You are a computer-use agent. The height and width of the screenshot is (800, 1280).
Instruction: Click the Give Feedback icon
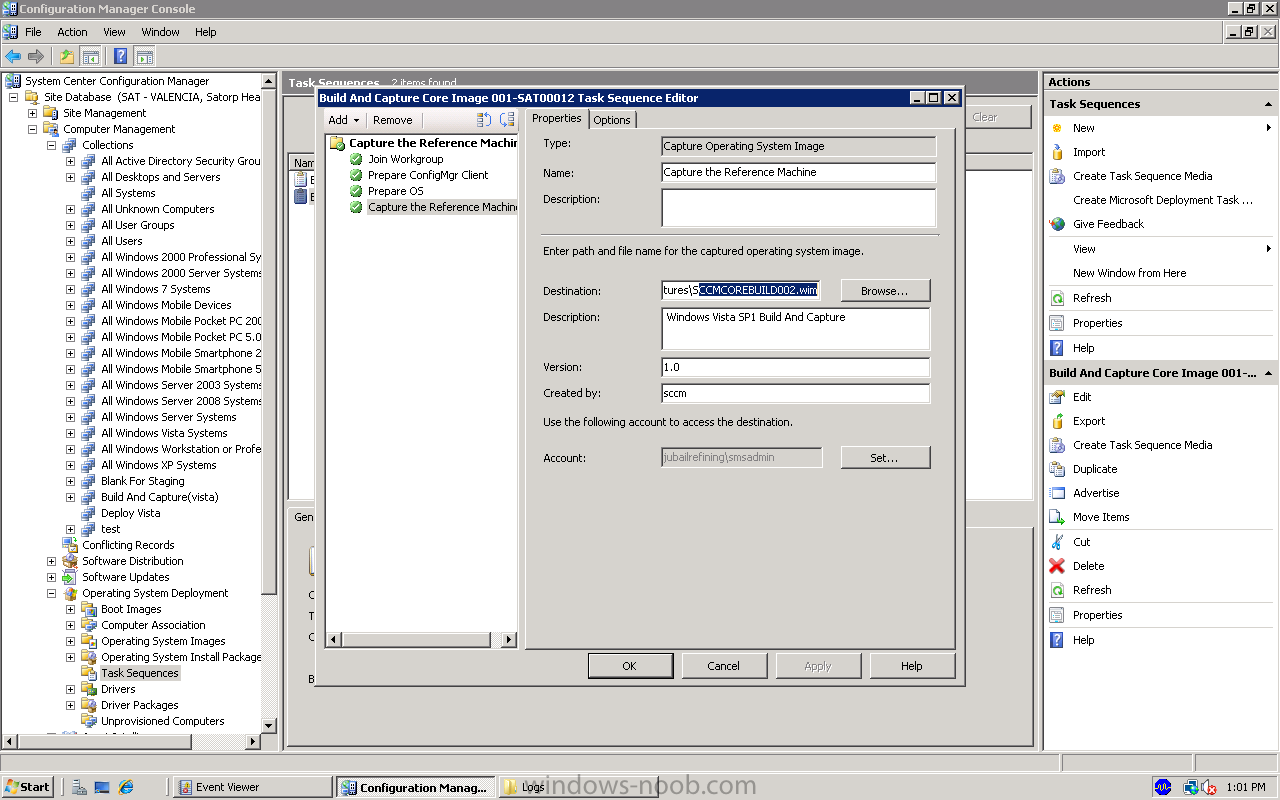click(x=1057, y=224)
